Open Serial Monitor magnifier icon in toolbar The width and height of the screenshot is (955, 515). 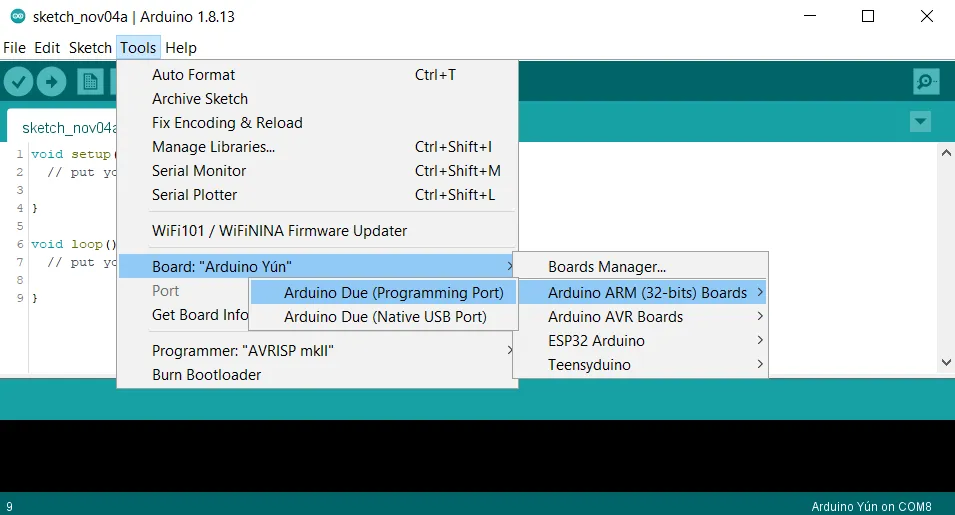click(926, 82)
